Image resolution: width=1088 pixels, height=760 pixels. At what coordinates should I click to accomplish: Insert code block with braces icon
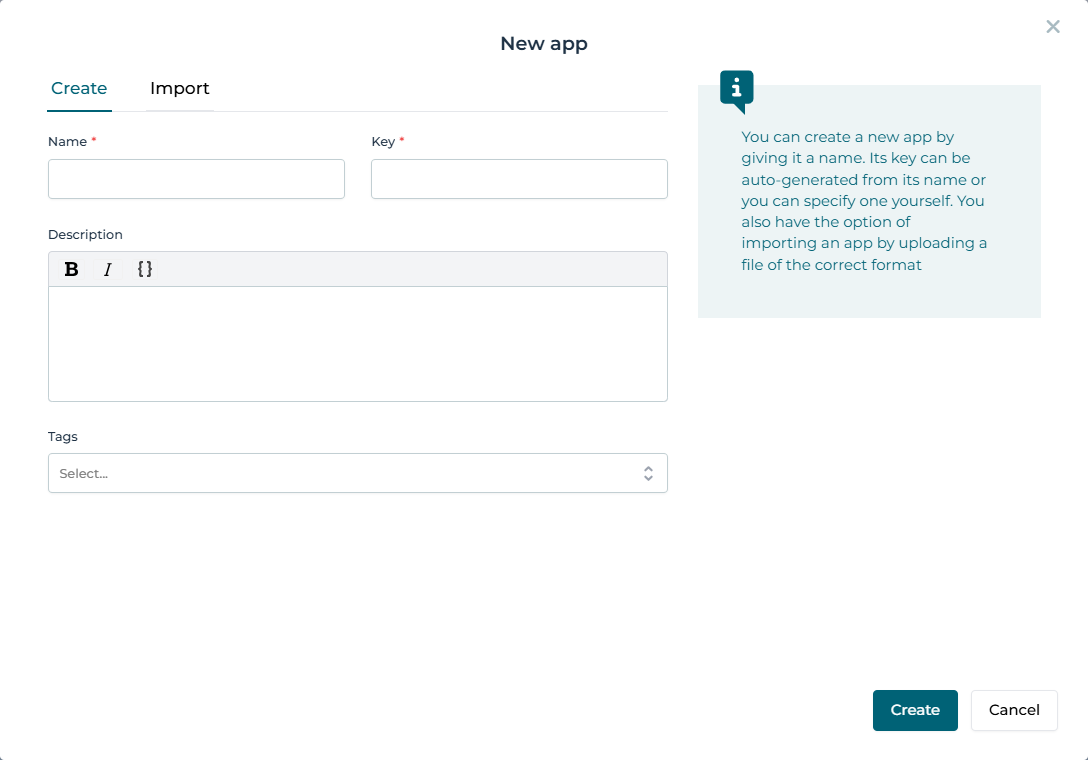pyautogui.click(x=144, y=269)
